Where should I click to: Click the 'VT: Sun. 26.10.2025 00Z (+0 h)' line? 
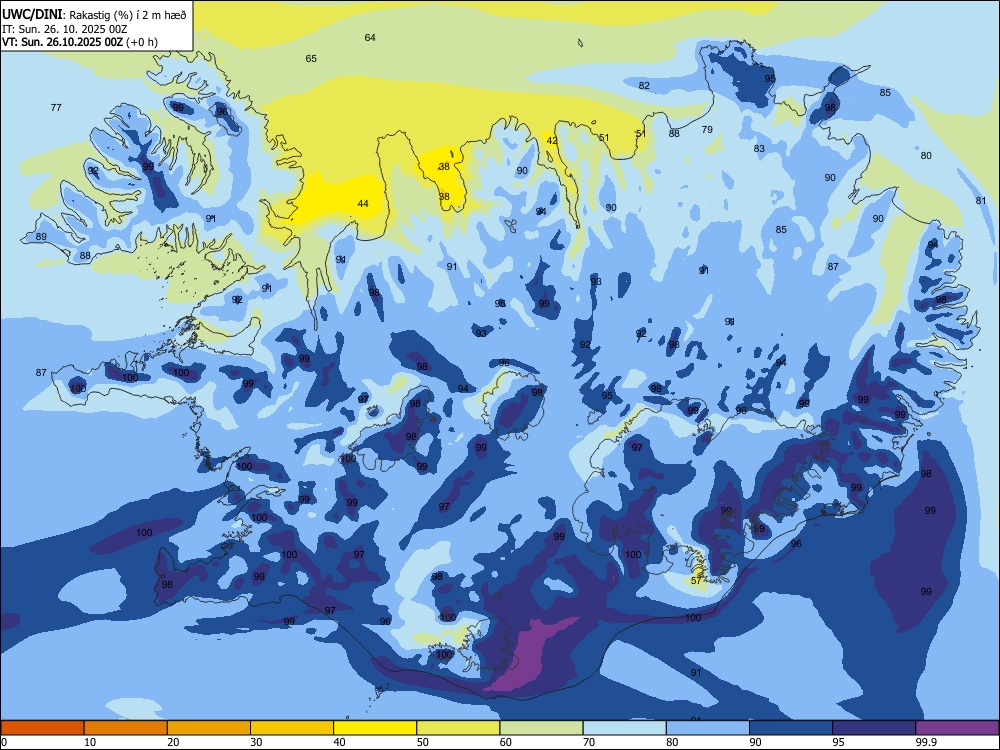[80, 42]
